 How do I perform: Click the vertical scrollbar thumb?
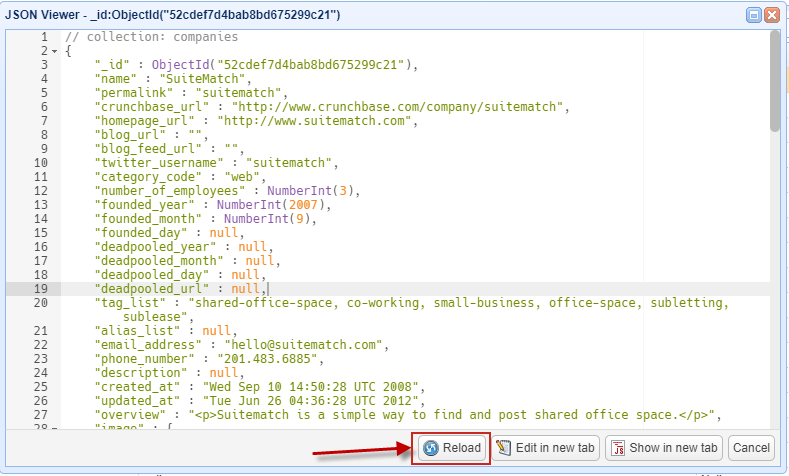(774, 81)
